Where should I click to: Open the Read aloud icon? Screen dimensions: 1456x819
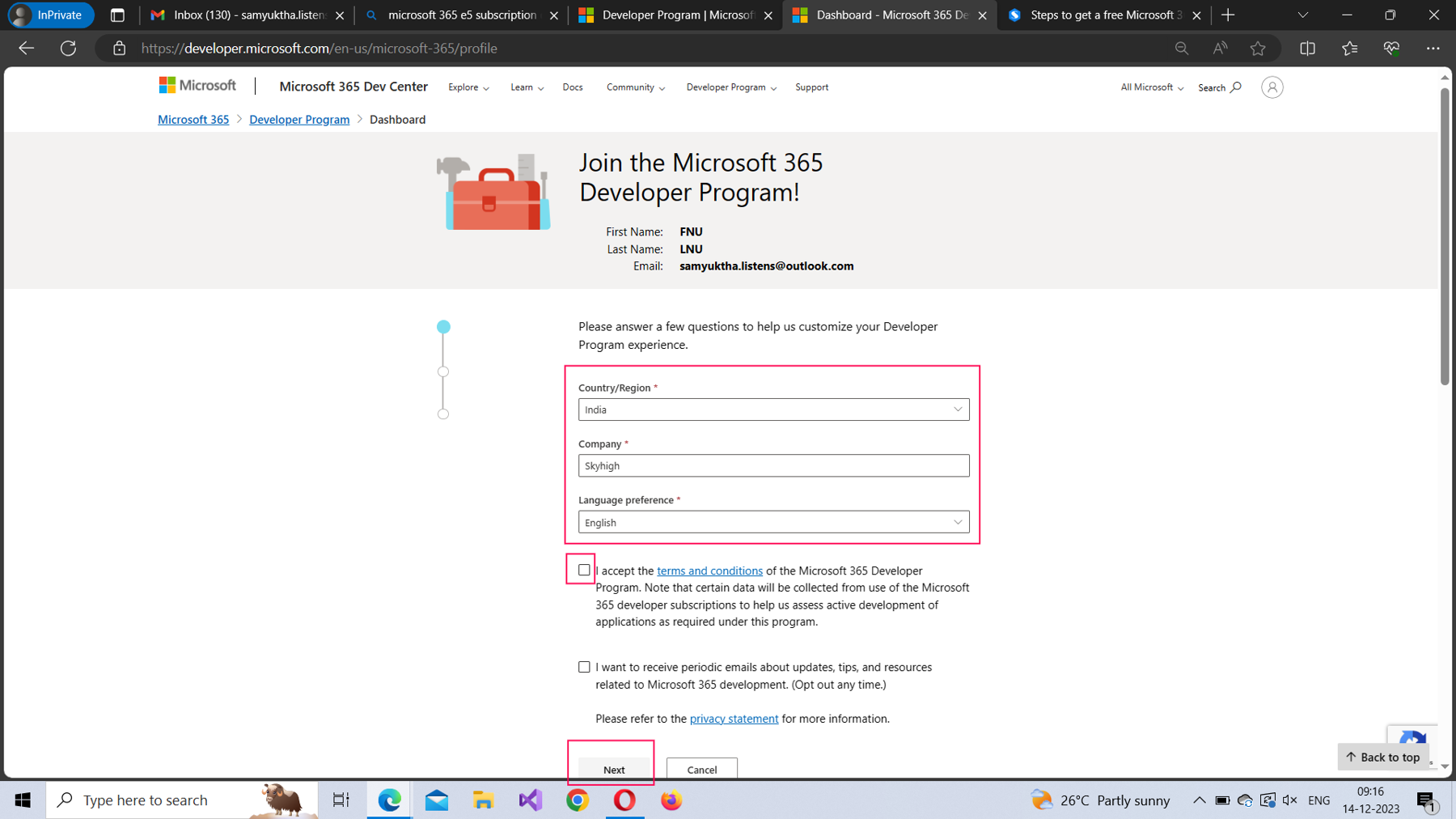[1220, 49]
